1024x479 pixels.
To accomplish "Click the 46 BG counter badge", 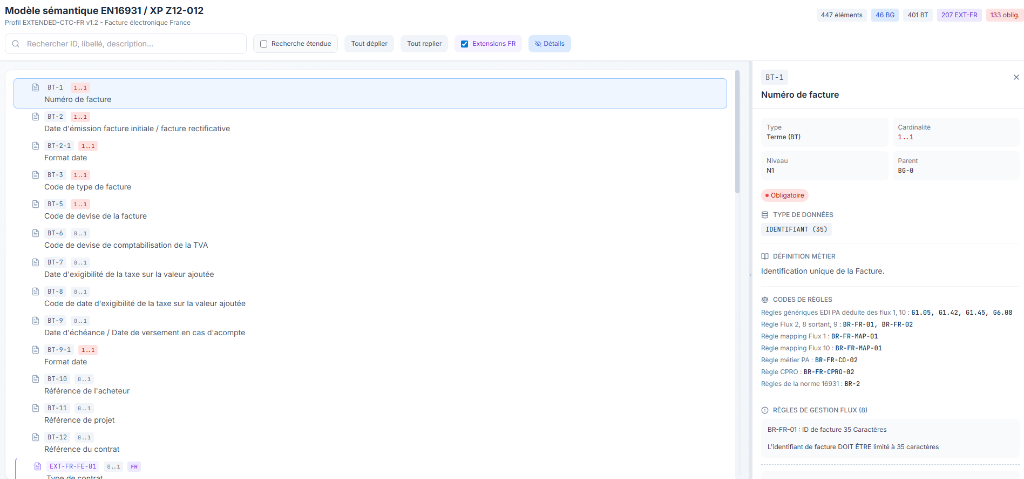I will point(885,15).
